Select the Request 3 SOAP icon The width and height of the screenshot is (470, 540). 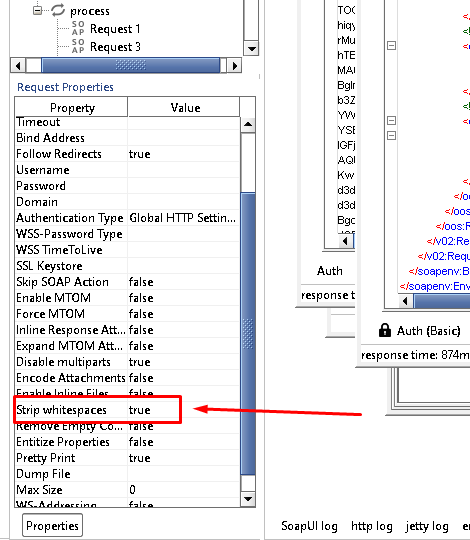pyautogui.click(x=78, y=46)
